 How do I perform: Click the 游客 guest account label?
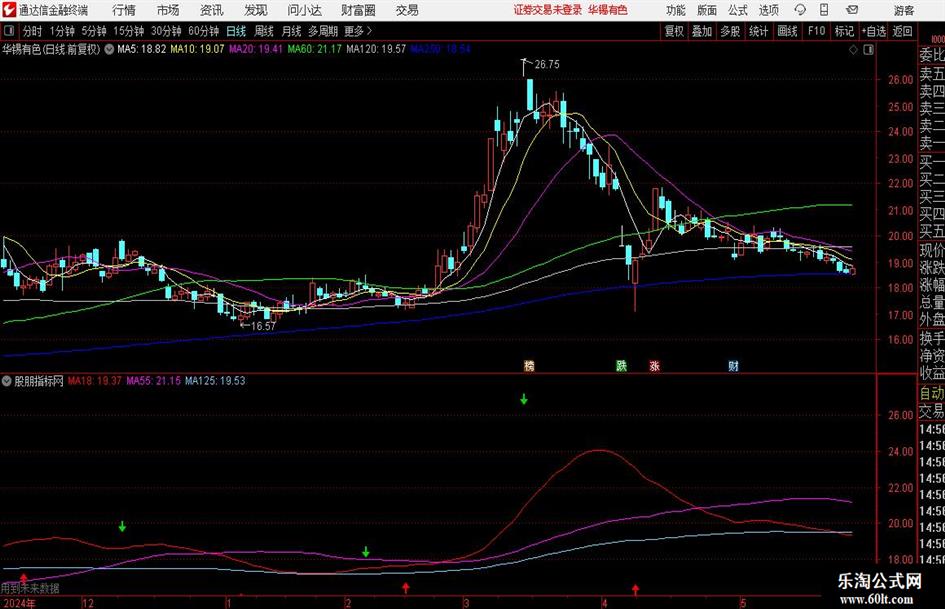(904, 10)
